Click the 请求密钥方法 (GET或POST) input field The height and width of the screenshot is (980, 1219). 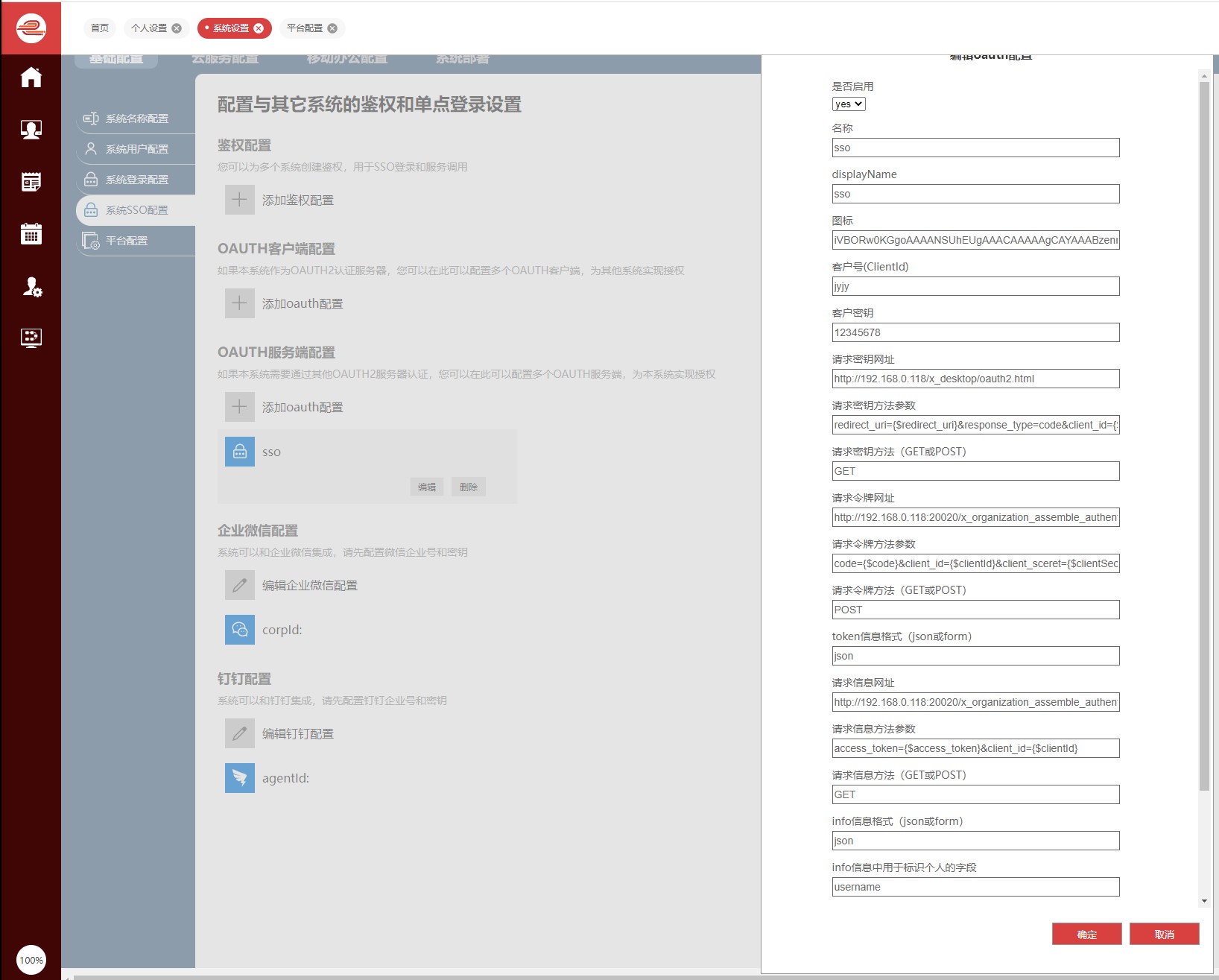click(x=975, y=471)
